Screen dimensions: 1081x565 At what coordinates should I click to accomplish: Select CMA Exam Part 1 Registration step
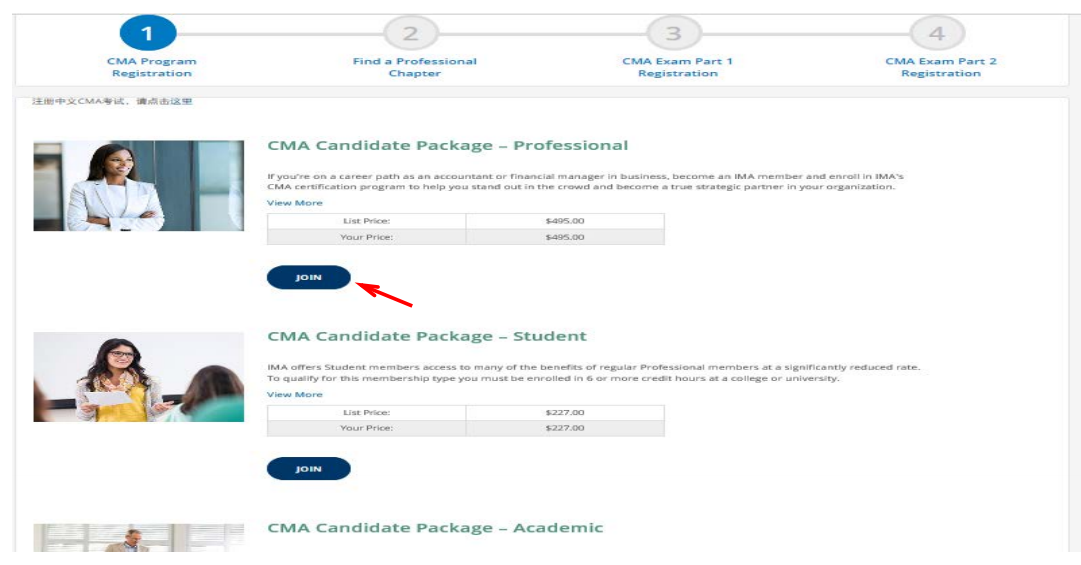677,67
